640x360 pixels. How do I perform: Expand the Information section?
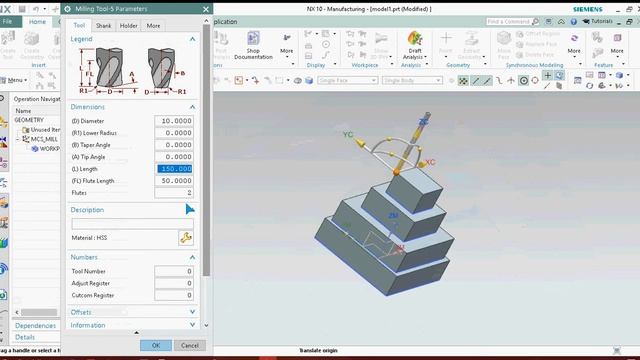pos(192,325)
